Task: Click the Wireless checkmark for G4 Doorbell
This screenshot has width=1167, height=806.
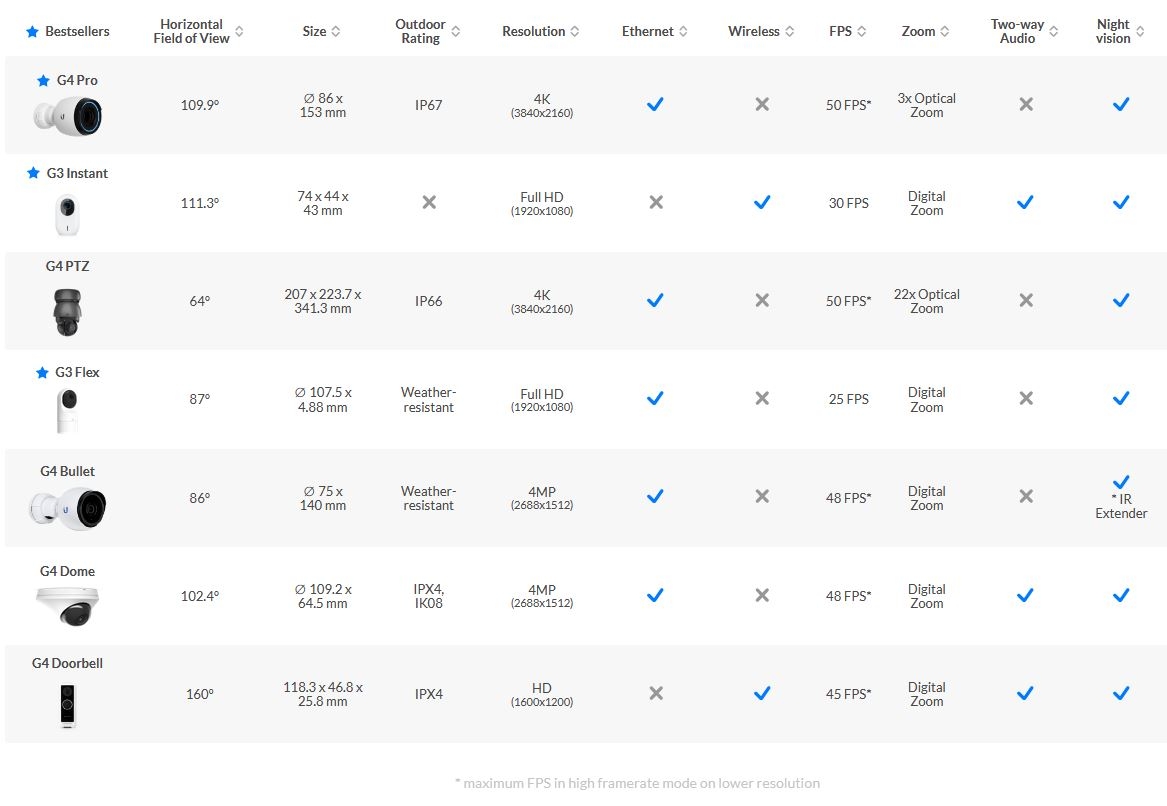Action: pos(762,694)
